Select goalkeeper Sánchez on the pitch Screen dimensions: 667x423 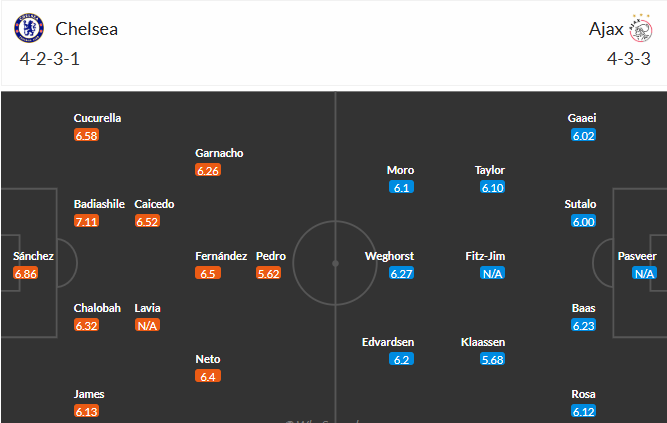point(33,256)
